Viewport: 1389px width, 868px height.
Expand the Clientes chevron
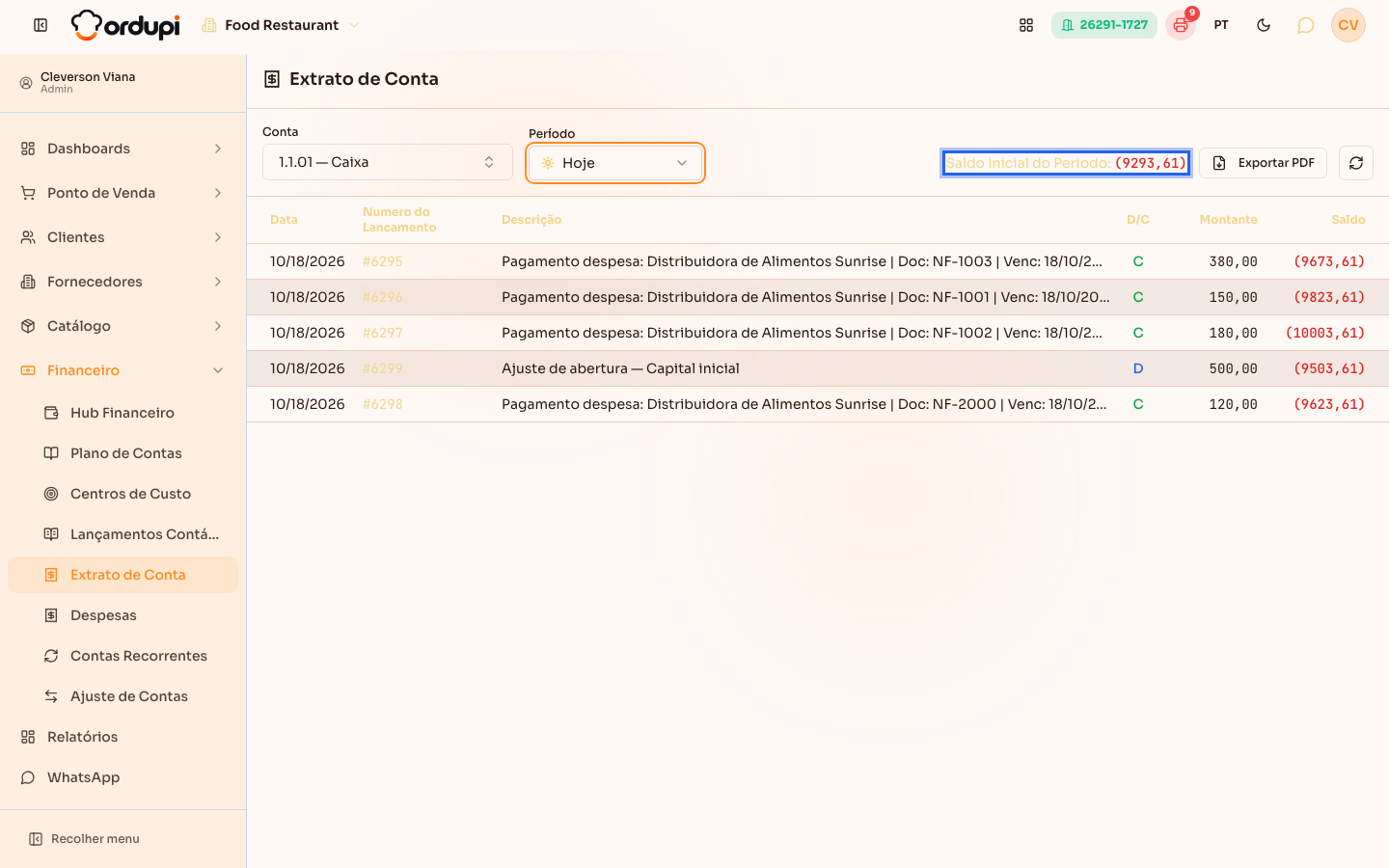click(218, 237)
